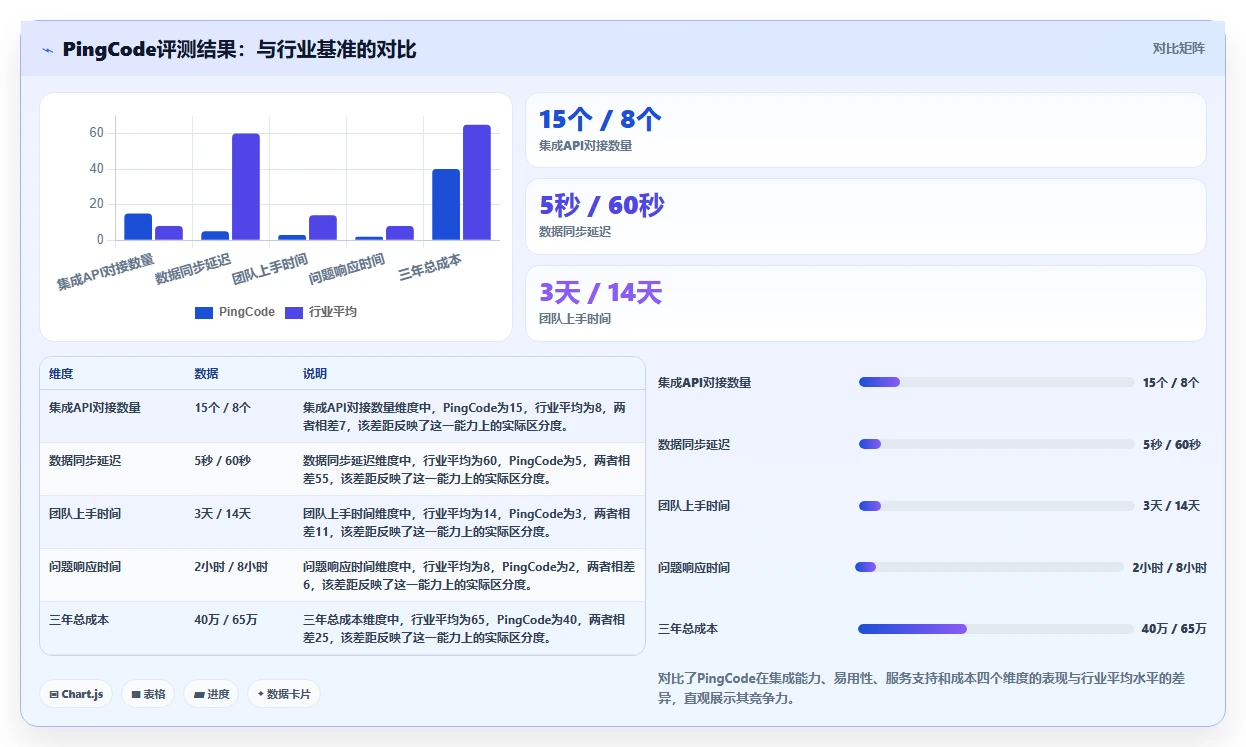Click the progress value 2小时 / 8小时
Screen dimensions: 1246x747
point(1169,567)
